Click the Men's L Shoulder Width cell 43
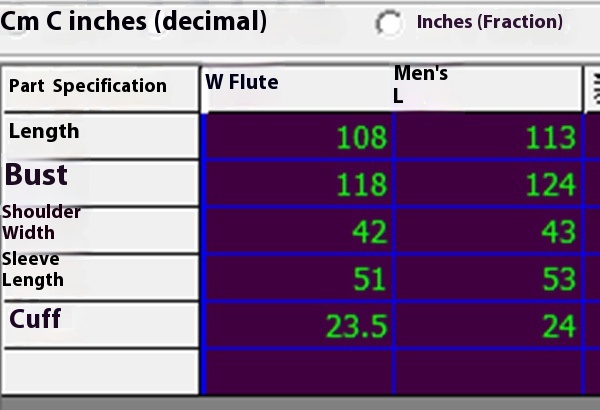Screen dimensions: 600x410 (488, 231)
